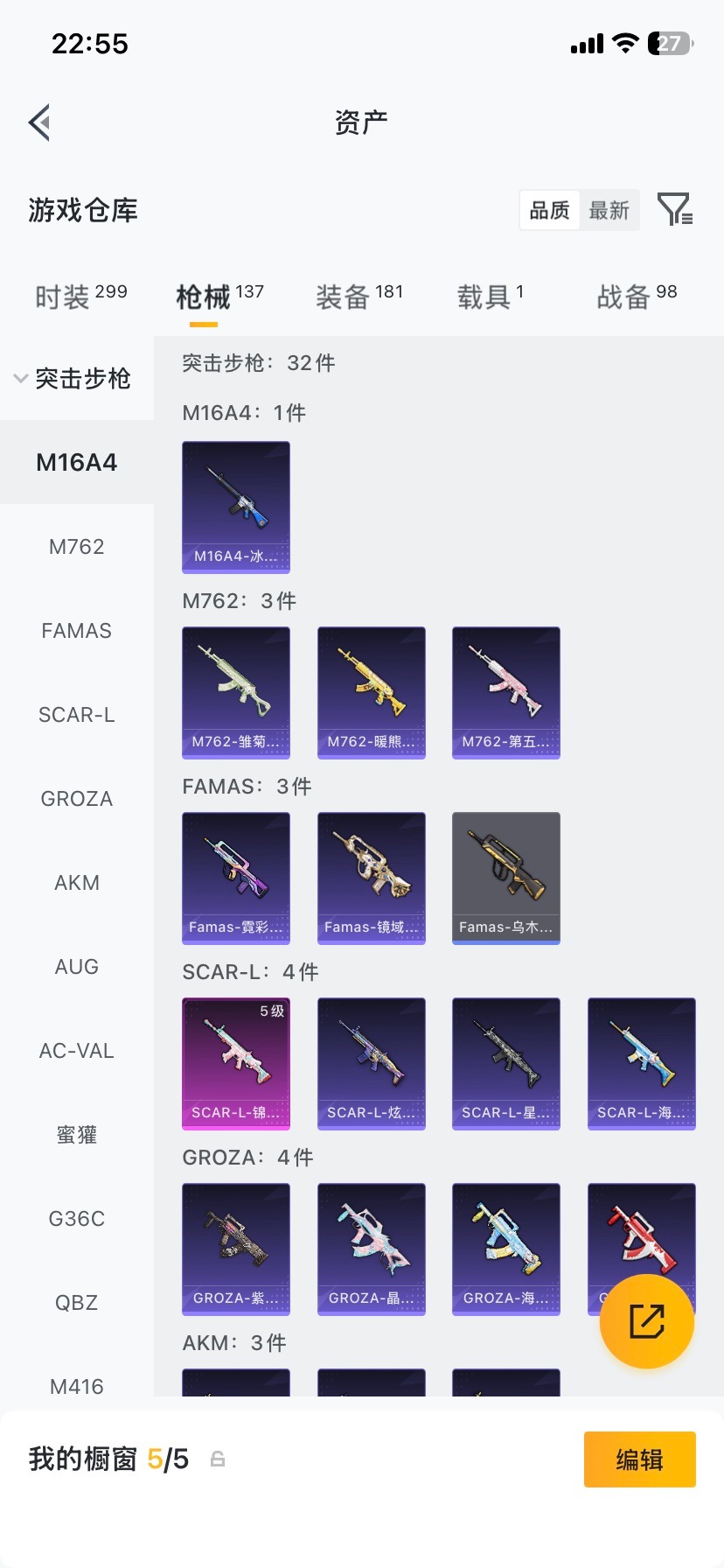The image size is (724, 1568).
Task: Switch sorting to 最新
Action: (x=609, y=210)
